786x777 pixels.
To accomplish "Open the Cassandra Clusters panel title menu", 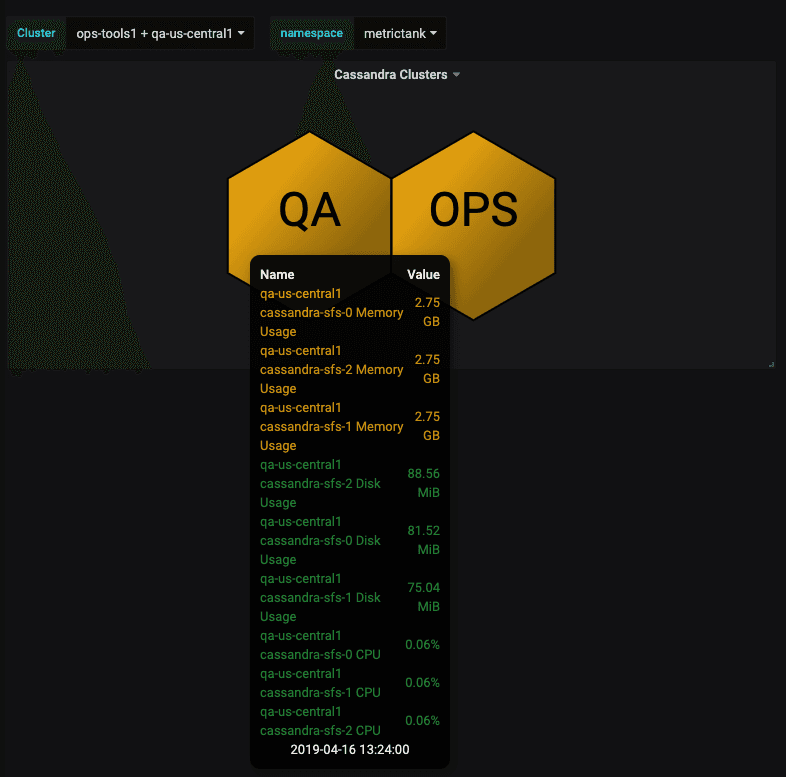I will click(x=397, y=75).
